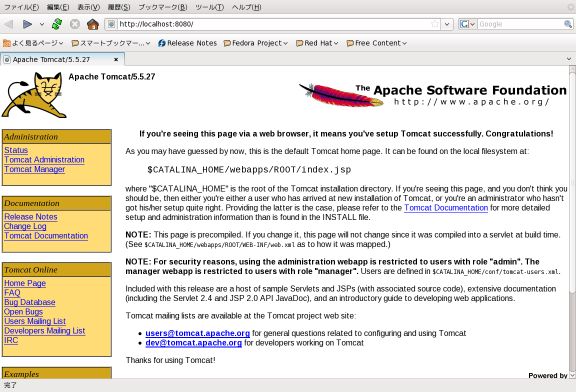The height and width of the screenshot is (392, 576).
Task: Expand the Fedora Project bookmarks folder
Action: click(256, 43)
